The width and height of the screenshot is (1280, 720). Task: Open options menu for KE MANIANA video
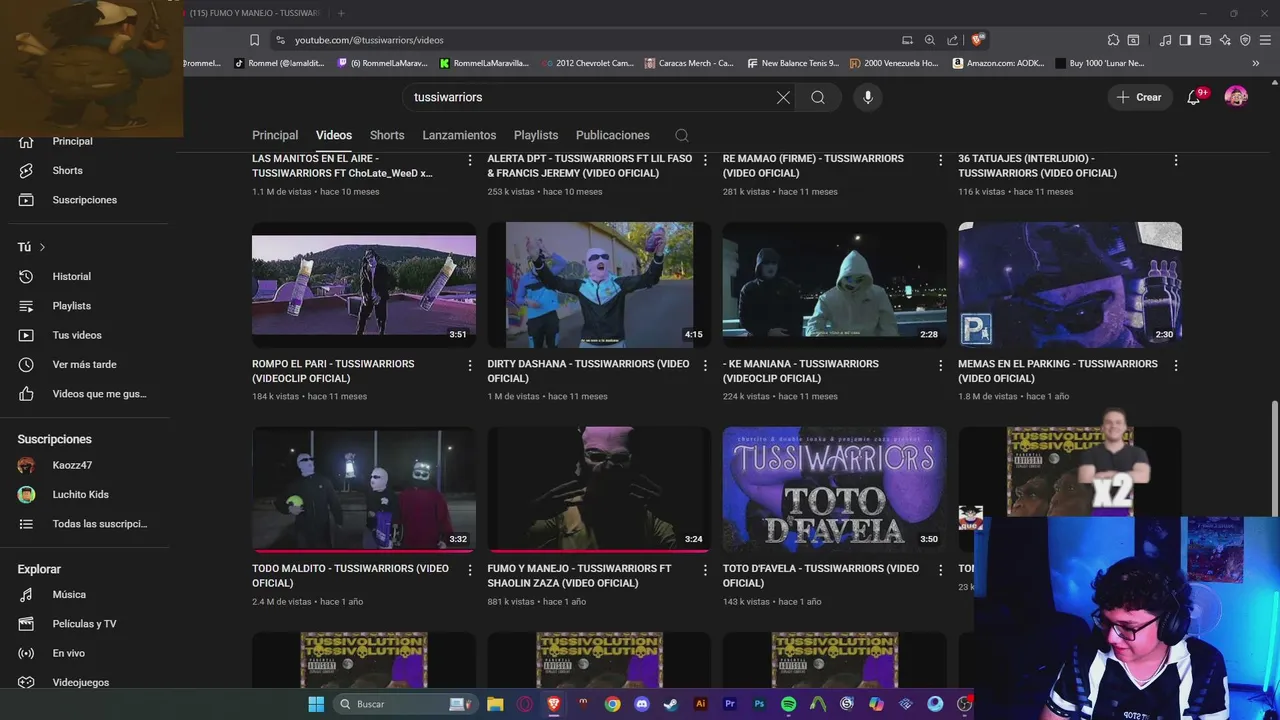940,366
